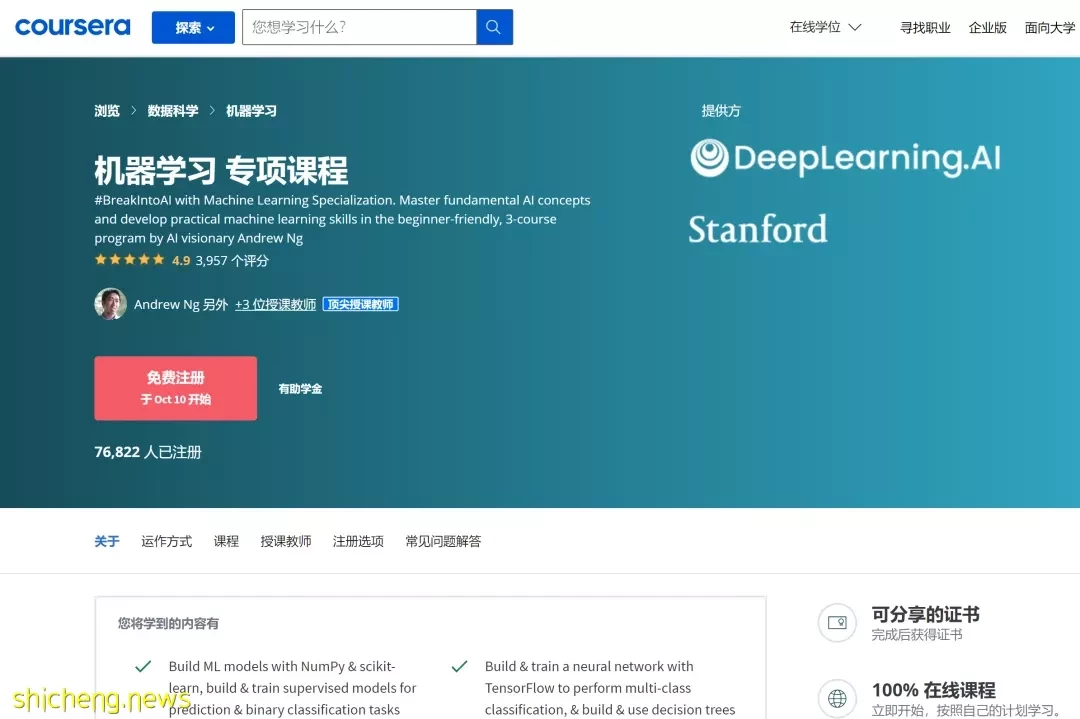Click Andrew Ng's profile photo

click(x=110, y=304)
